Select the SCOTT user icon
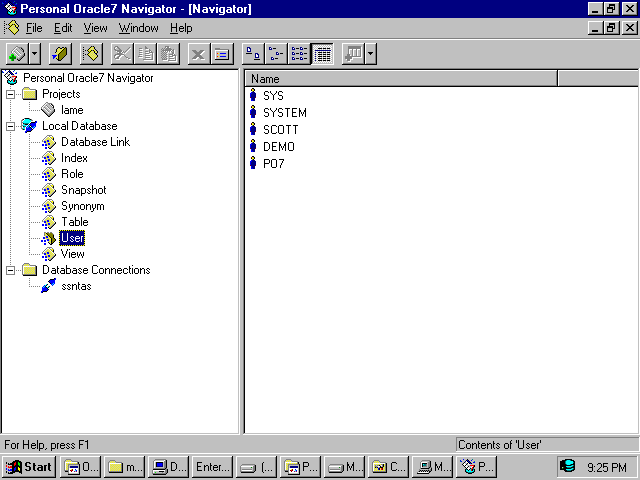 coord(253,130)
